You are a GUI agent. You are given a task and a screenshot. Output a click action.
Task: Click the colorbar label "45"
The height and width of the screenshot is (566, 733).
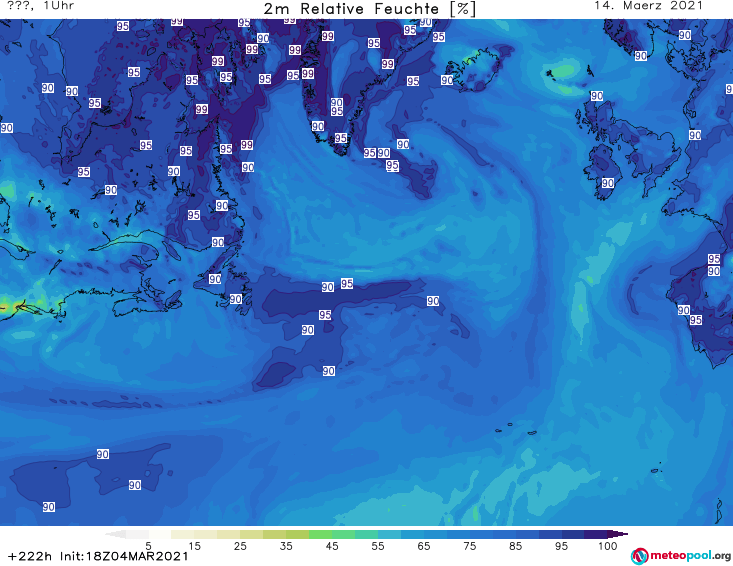click(x=331, y=546)
